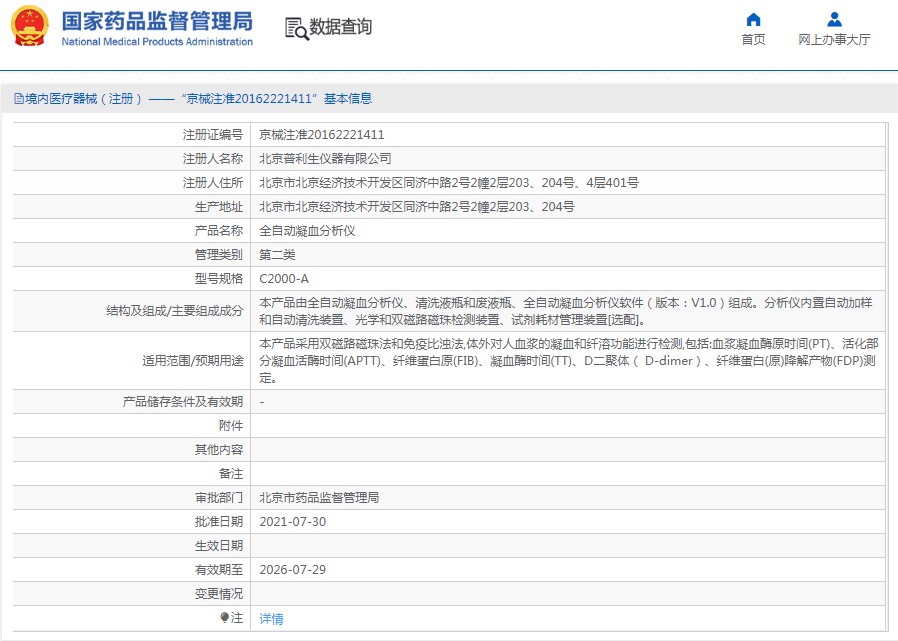The width and height of the screenshot is (898, 641).
Task: Click the 适用范围/预期用途 description text
Action: (x=569, y=361)
